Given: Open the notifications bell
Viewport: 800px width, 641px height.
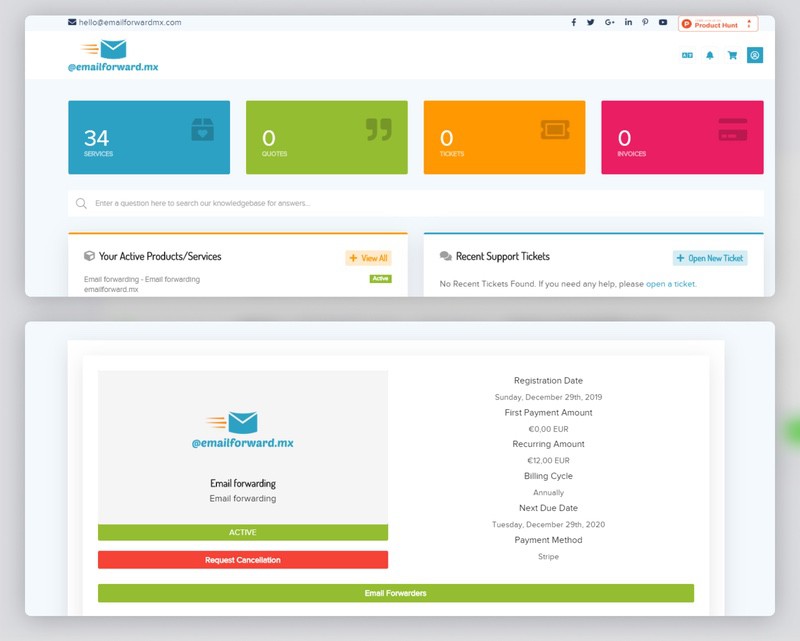Looking at the screenshot, I should point(710,55).
